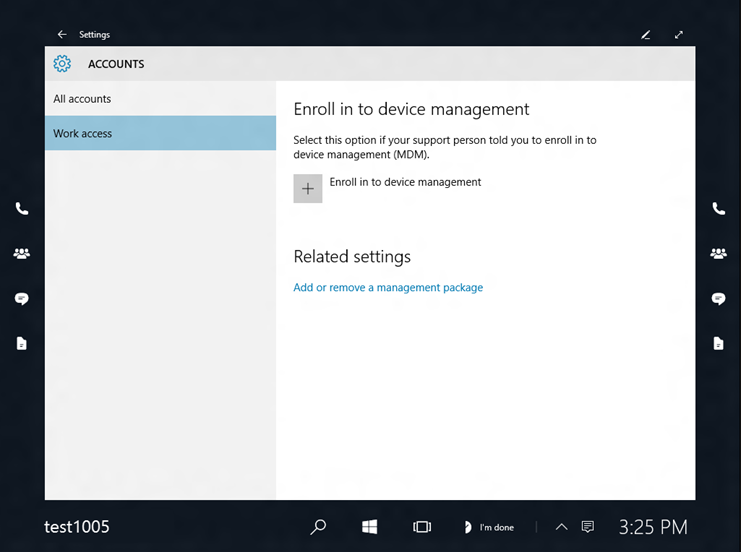Go back using the Settings back arrow
Screen dimensions: 741x552
[x=62, y=35]
